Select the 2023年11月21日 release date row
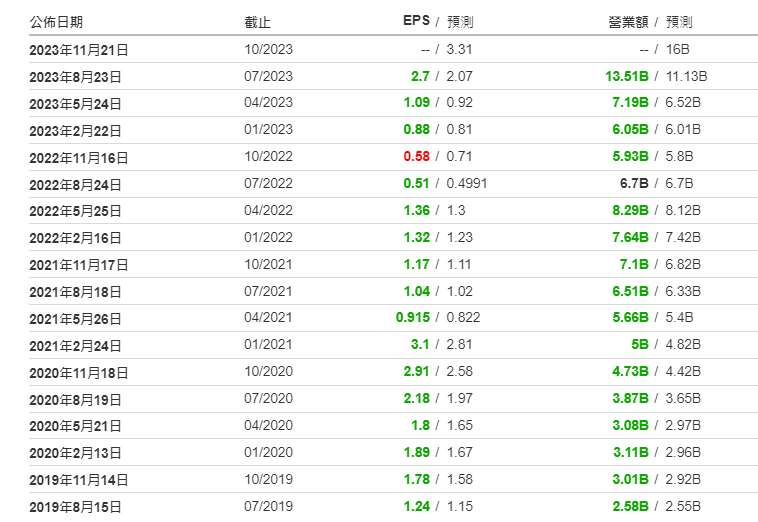The height and width of the screenshot is (522, 758). [x=80, y=49]
